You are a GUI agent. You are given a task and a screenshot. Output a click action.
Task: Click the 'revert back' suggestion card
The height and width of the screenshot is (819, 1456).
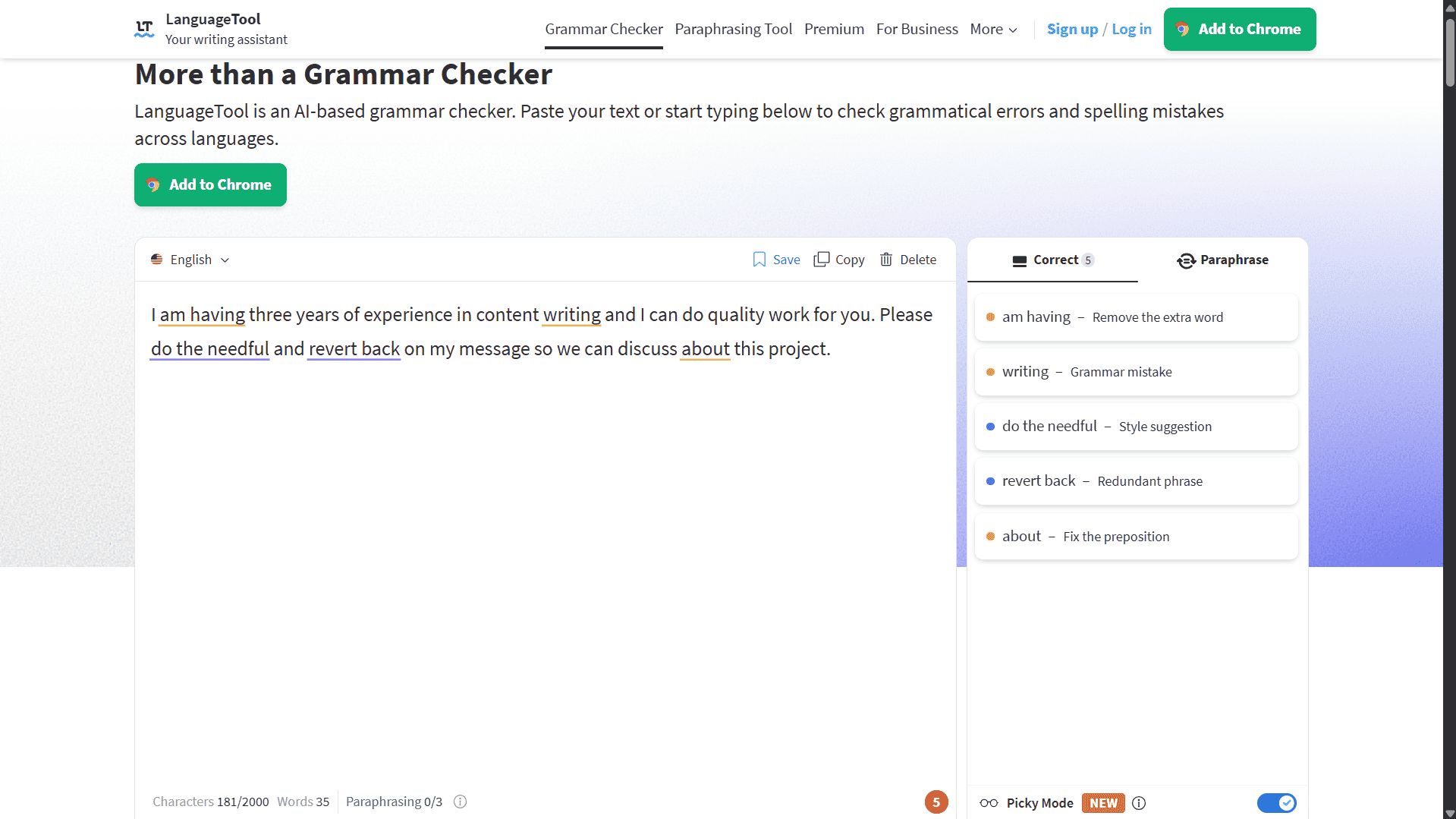tap(1135, 480)
